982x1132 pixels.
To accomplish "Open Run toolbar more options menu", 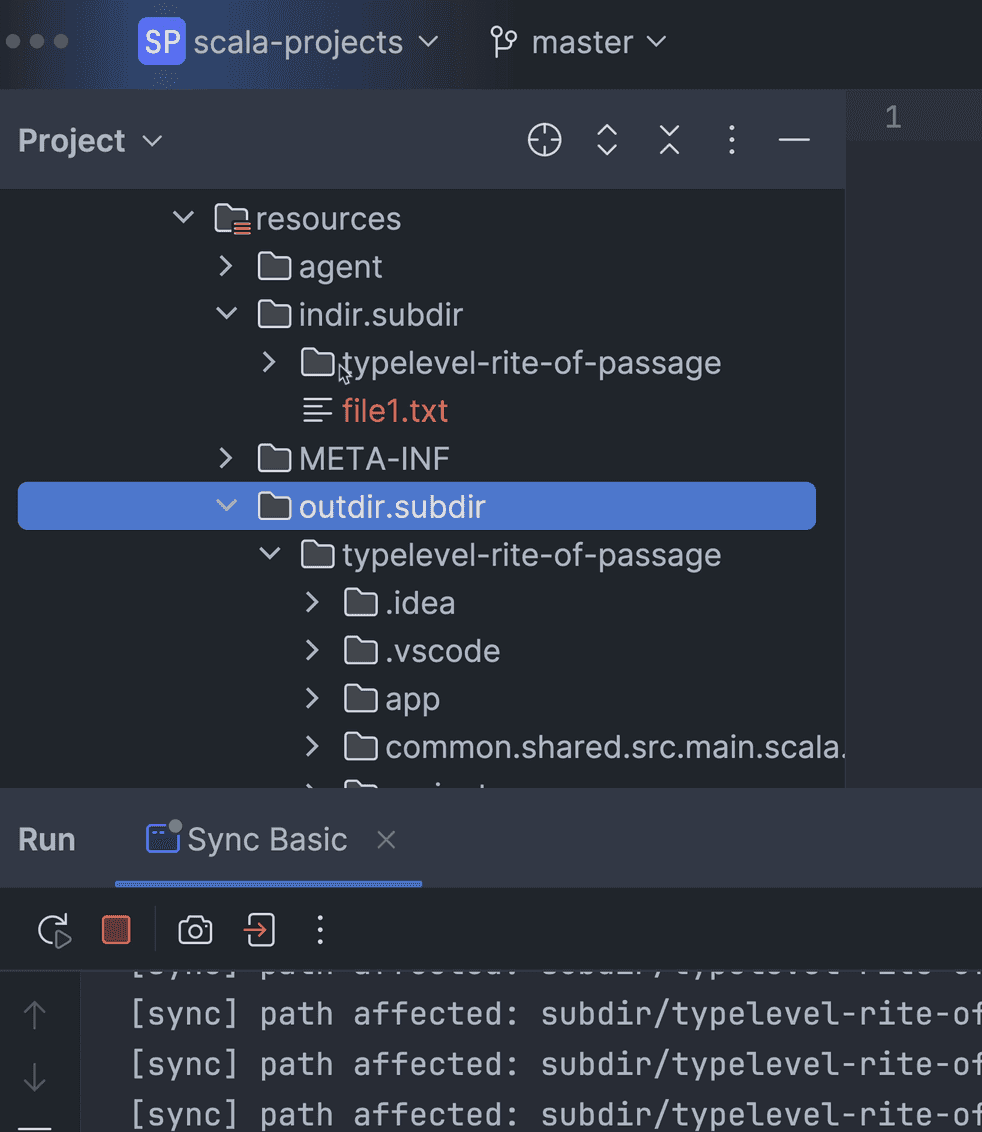I will click(320, 931).
